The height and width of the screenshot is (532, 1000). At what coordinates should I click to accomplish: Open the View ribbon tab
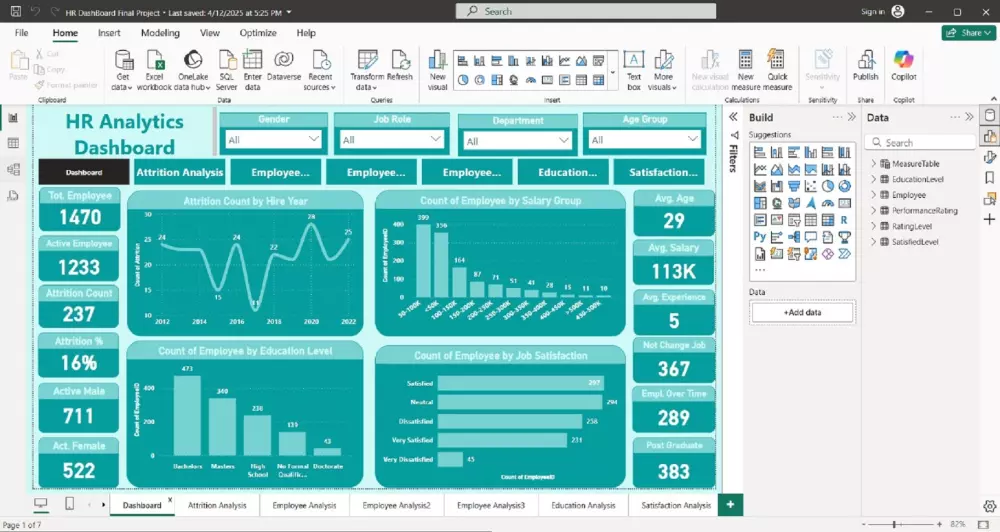click(209, 33)
